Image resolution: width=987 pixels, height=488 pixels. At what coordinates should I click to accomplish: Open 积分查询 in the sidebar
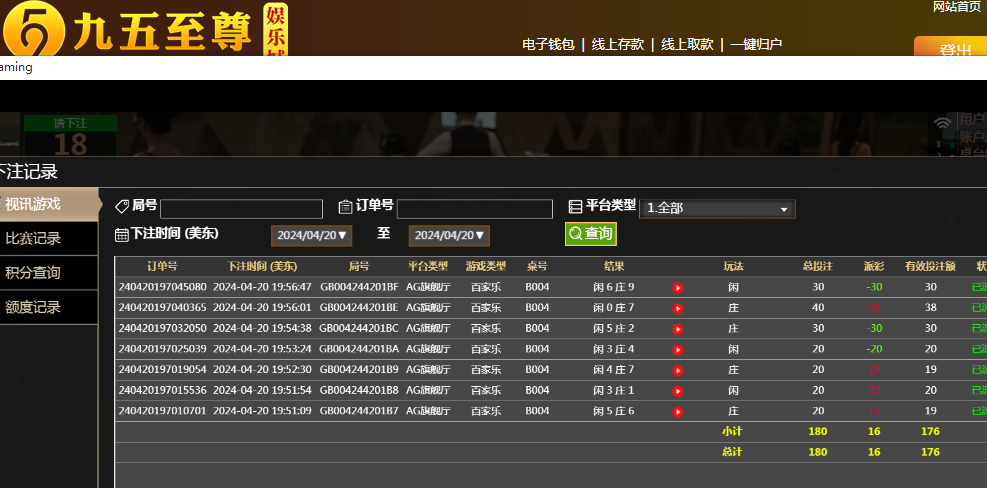coord(48,273)
